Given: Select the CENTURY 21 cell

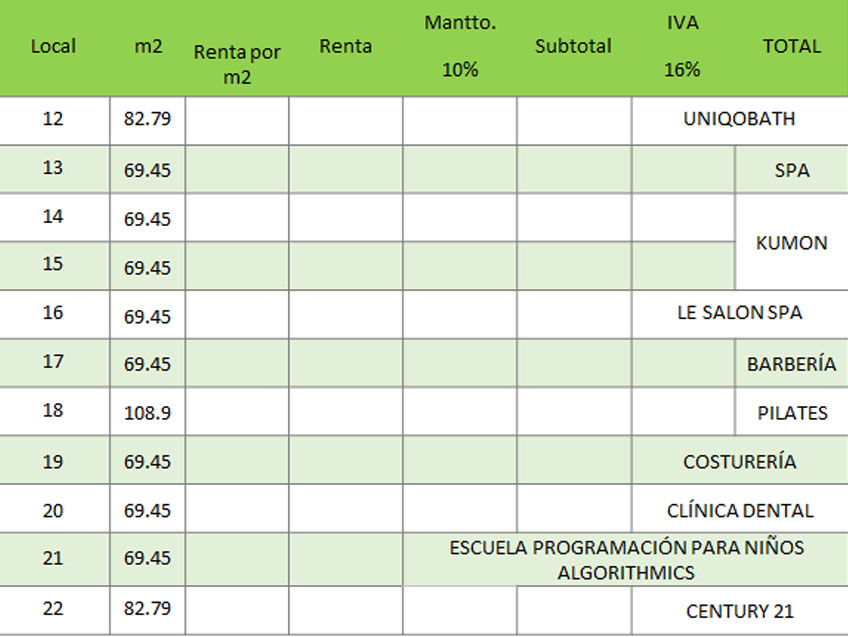Looking at the screenshot, I should [x=739, y=611].
